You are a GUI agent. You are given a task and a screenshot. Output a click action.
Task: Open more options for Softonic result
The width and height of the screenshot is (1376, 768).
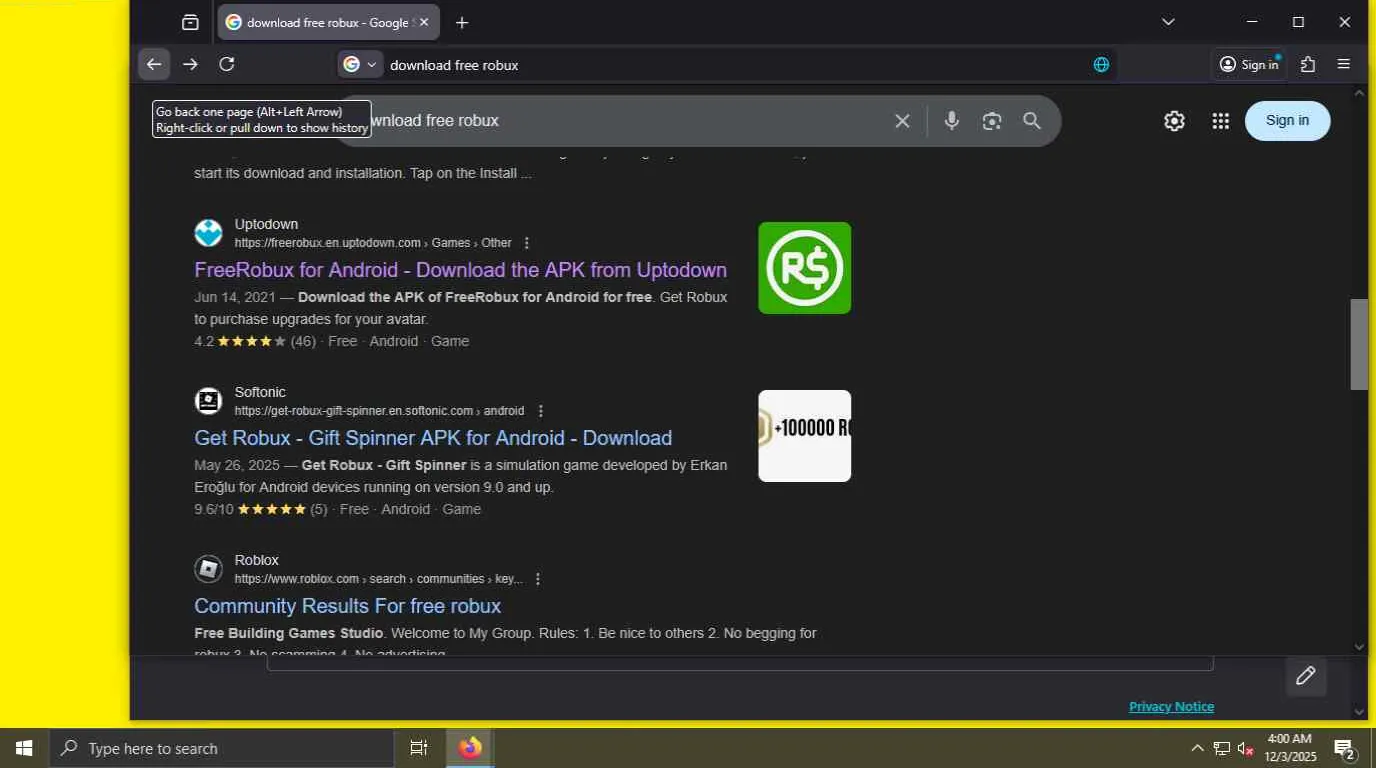coord(541,411)
